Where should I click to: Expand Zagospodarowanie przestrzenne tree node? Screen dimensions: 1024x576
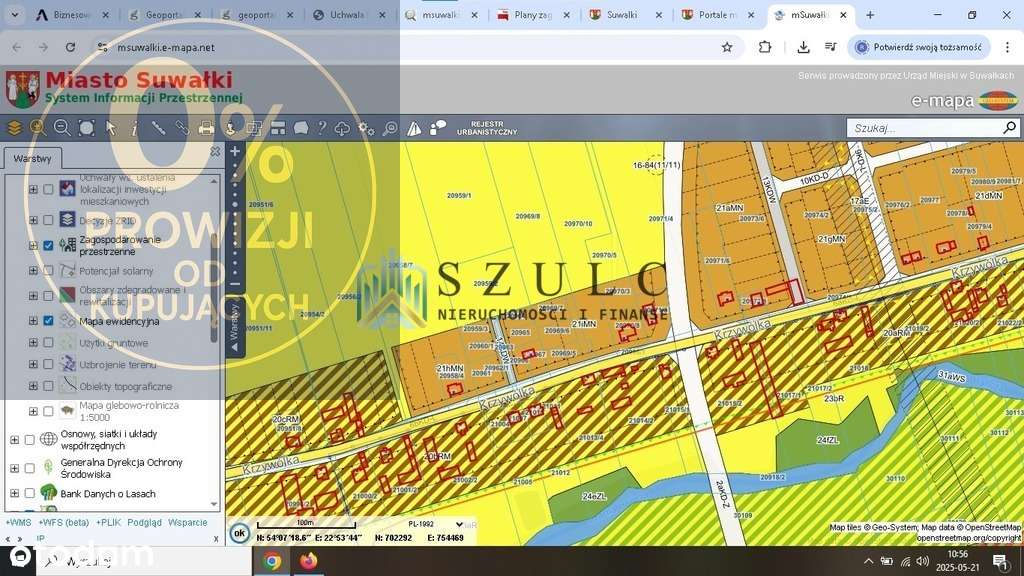(x=33, y=246)
